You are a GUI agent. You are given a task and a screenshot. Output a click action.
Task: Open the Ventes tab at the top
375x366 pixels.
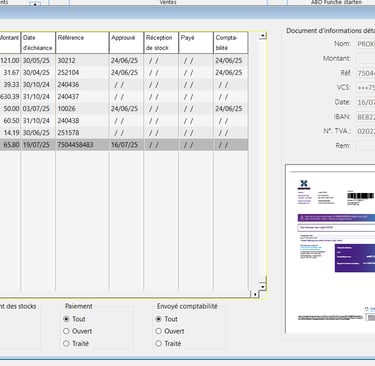pyautogui.click(x=168, y=2)
